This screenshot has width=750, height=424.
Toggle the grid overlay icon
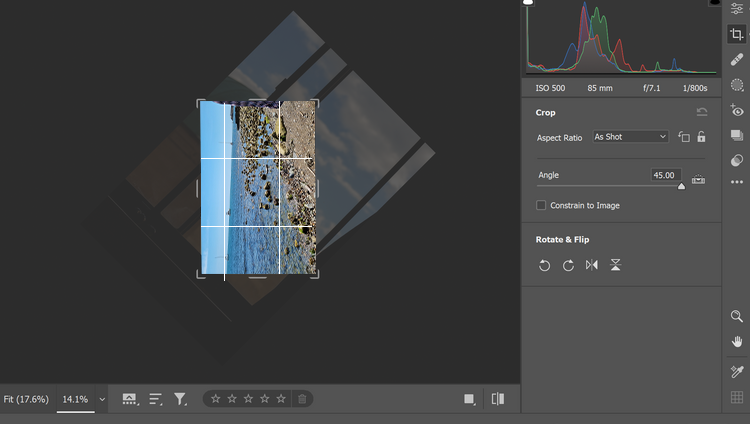point(737,397)
